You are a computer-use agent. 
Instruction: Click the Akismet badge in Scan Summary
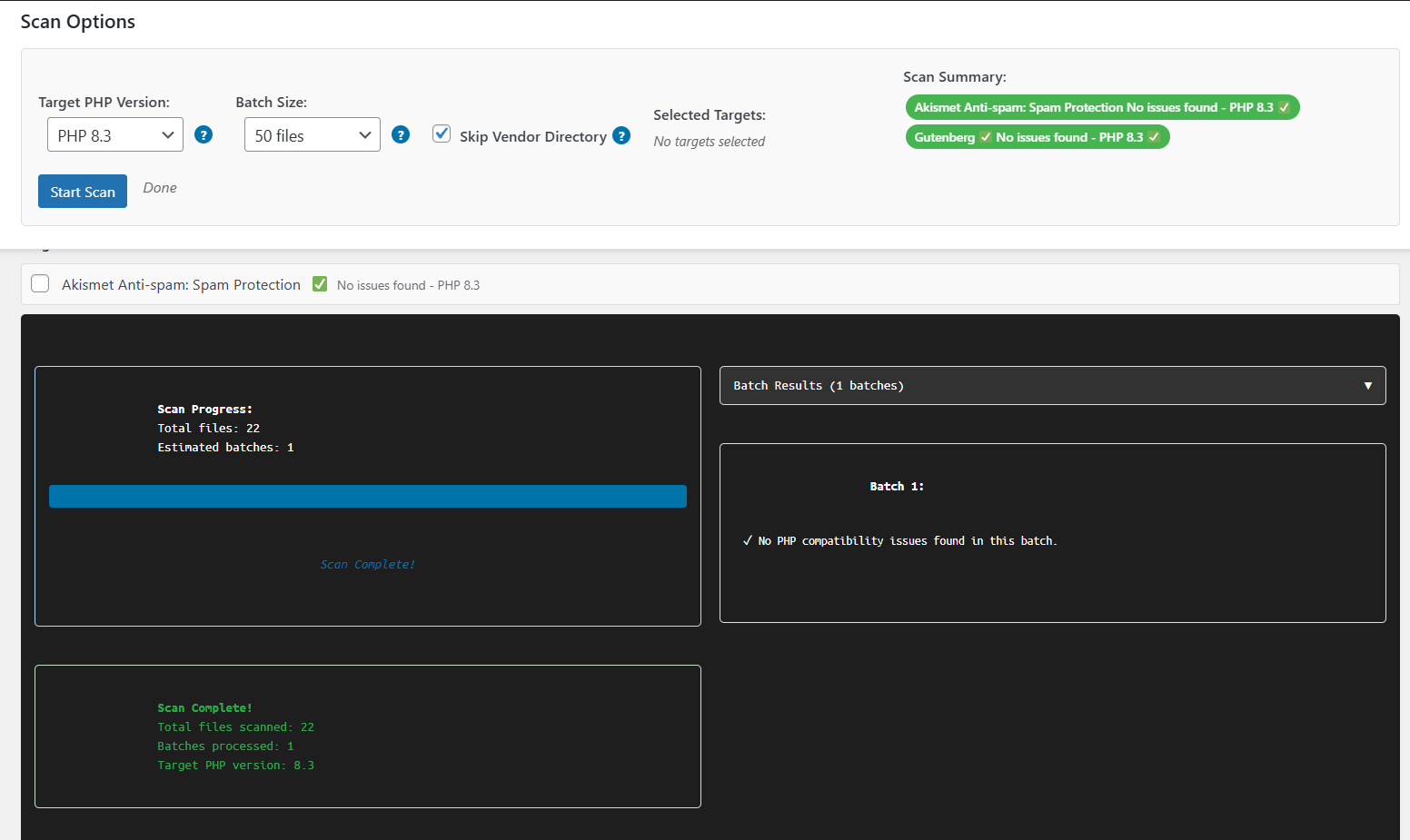pyautogui.click(x=1103, y=107)
